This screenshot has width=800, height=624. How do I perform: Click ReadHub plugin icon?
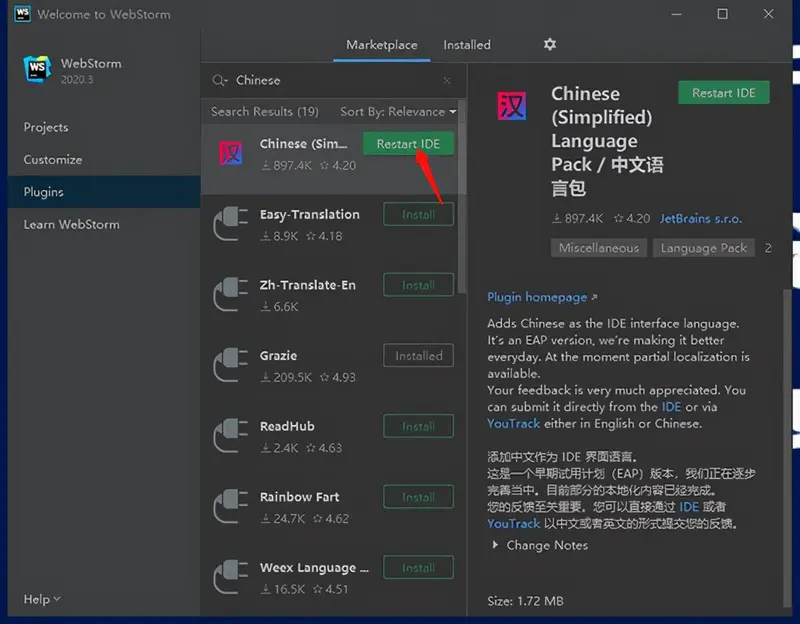[x=231, y=436]
